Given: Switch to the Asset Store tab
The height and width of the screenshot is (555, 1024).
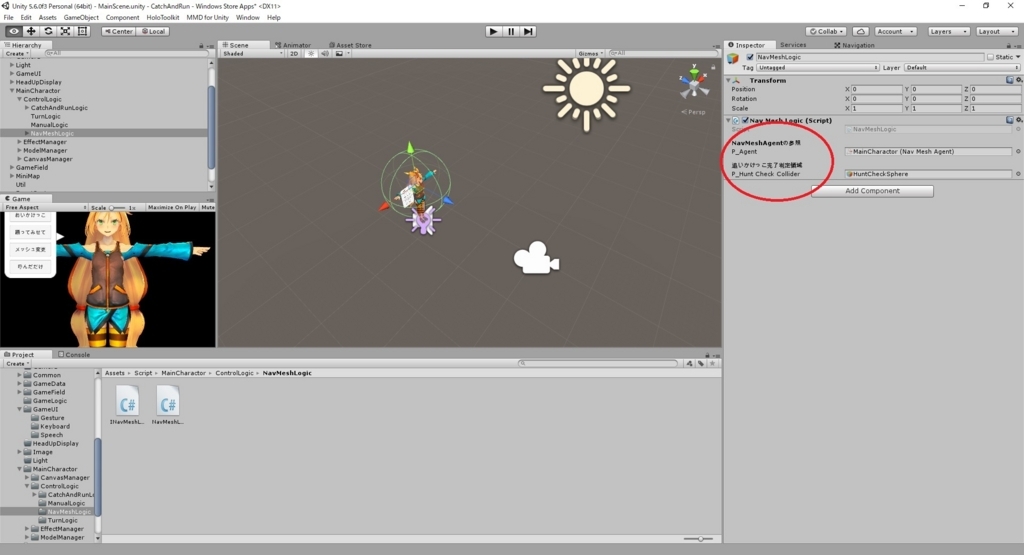Looking at the screenshot, I should (350, 45).
